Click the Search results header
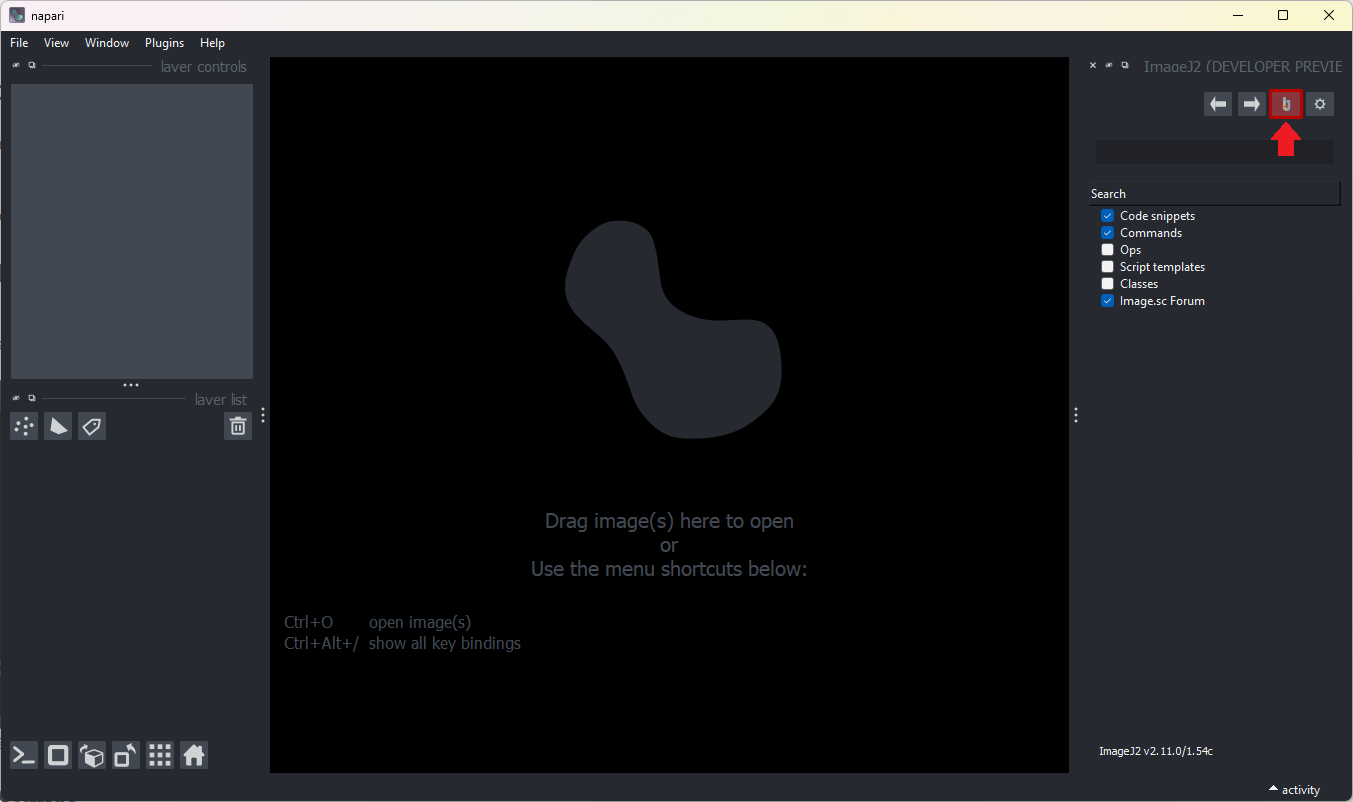1353x802 pixels. point(1214,194)
